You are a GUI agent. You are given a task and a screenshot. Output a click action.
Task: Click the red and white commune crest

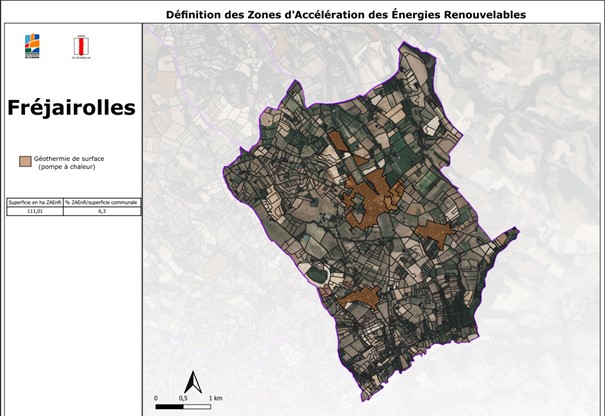click(80, 47)
